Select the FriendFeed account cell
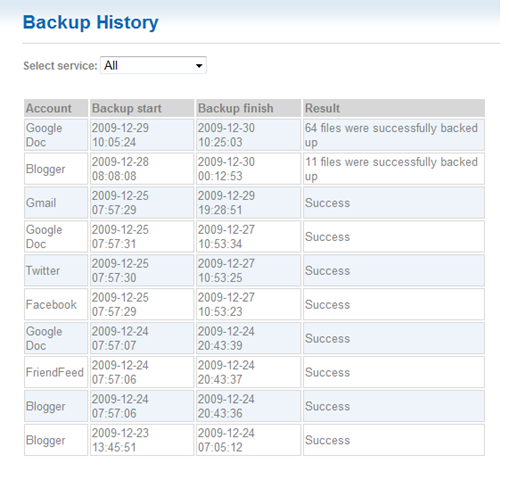Screen dimensions: 509x480 [56, 372]
